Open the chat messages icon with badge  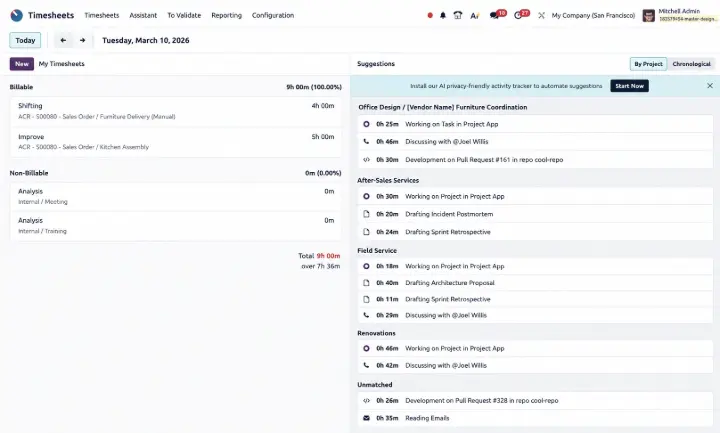coord(494,15)
